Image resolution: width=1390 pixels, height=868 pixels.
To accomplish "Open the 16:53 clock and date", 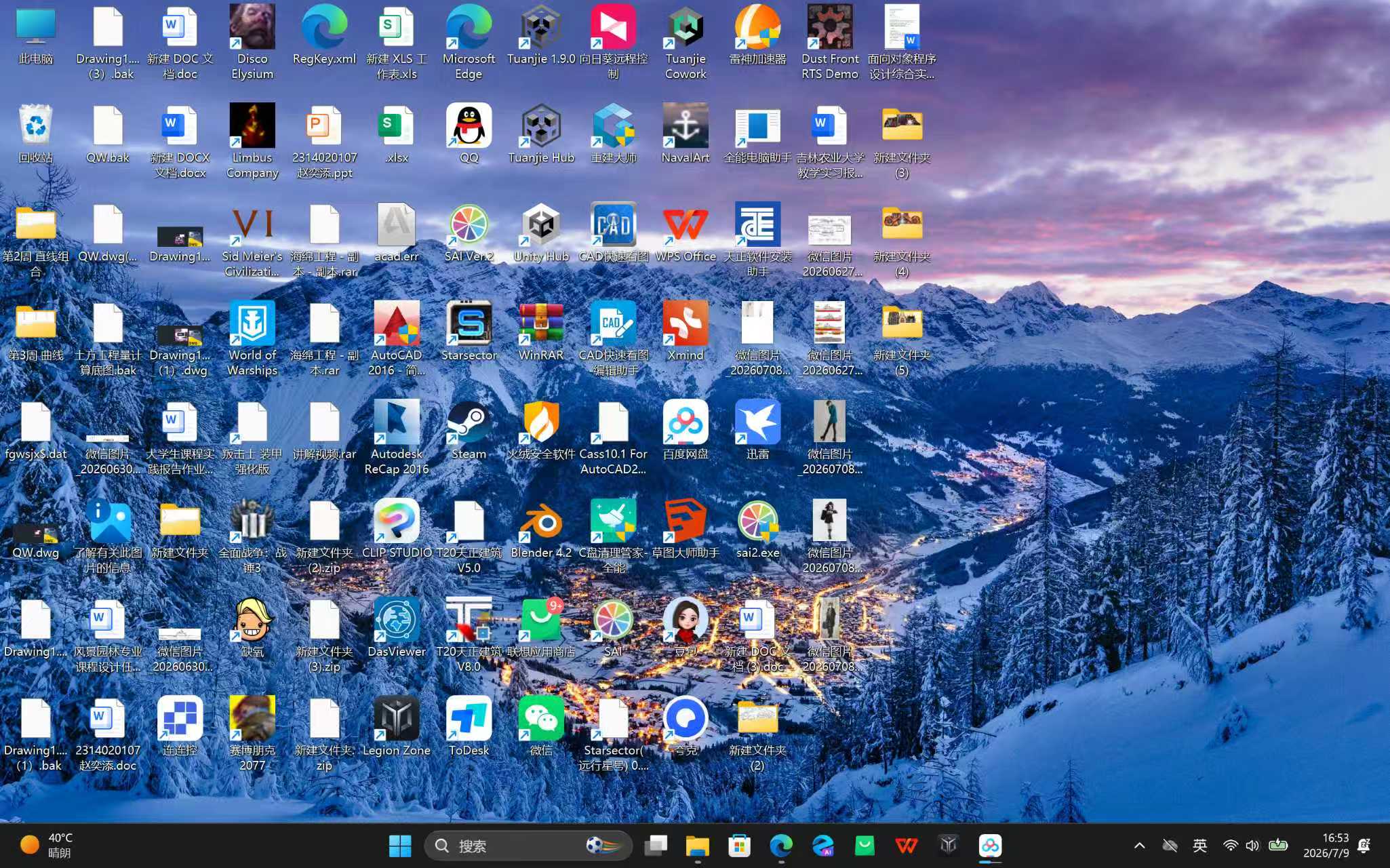I will coord(1326,846).
